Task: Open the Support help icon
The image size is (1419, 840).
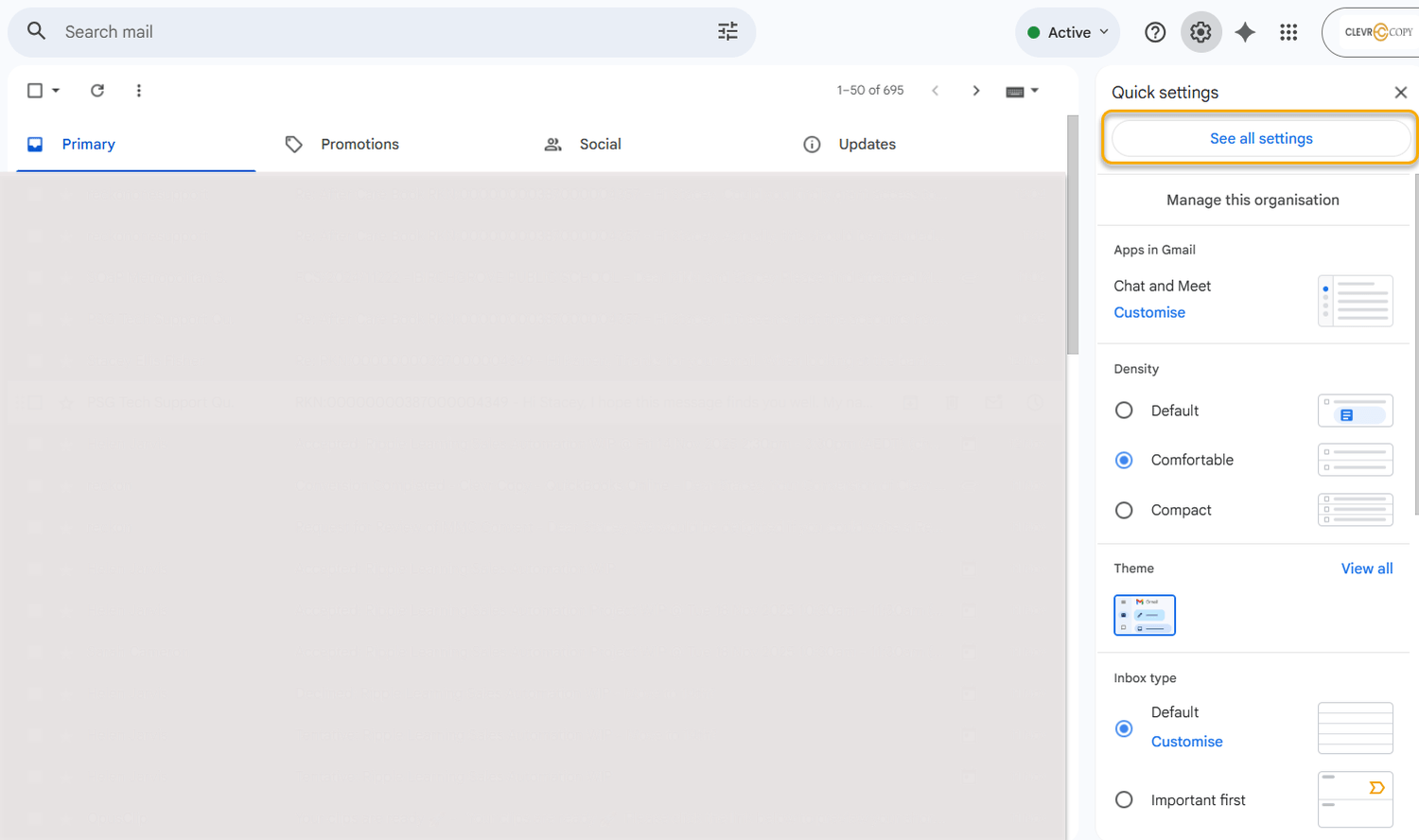Action: (x=1155, y=32)
